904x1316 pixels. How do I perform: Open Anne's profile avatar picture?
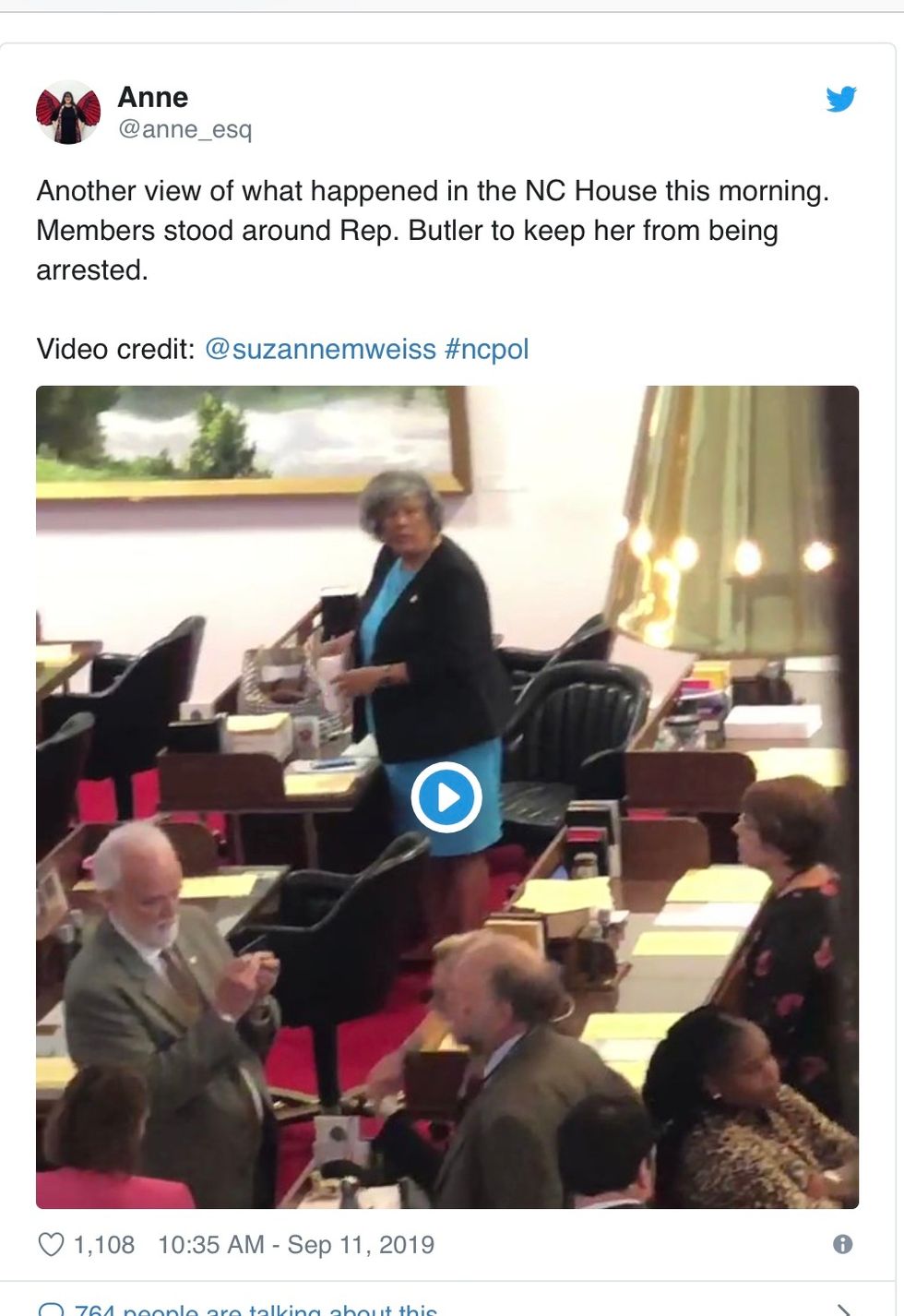click(68, 113)
